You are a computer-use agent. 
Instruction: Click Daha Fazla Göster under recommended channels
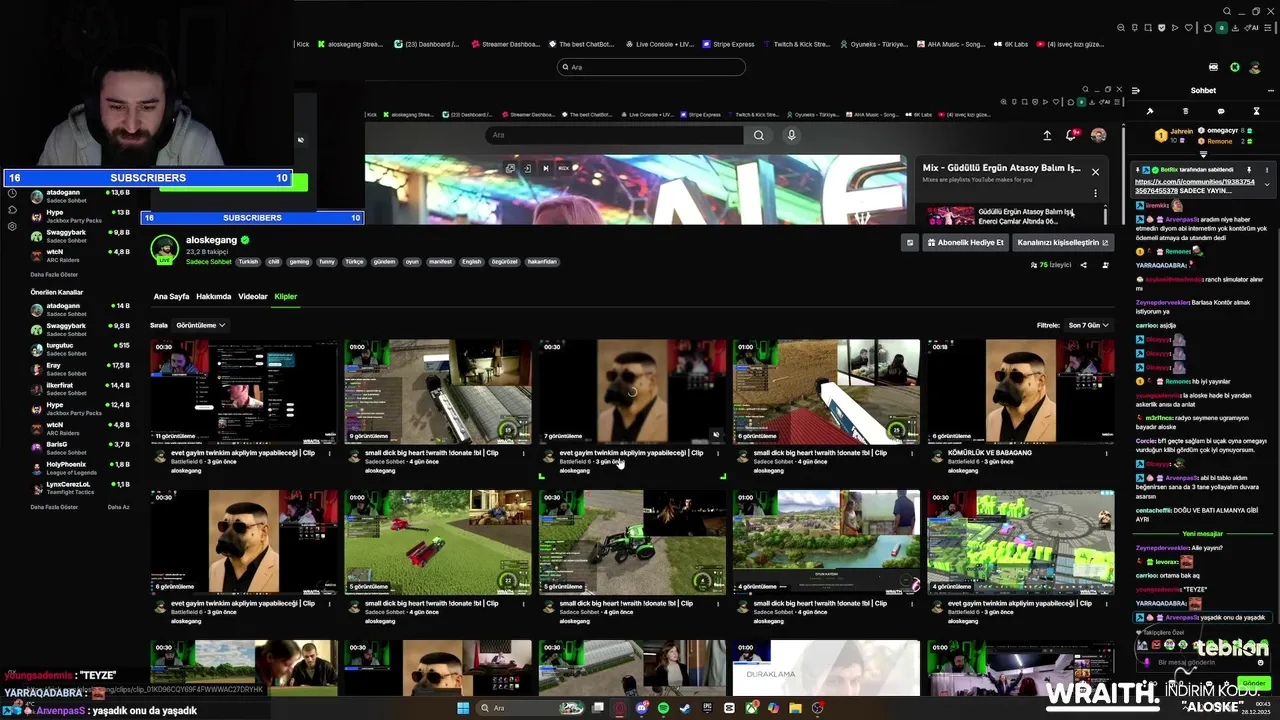pyautogui.click(x=54, y=507)
